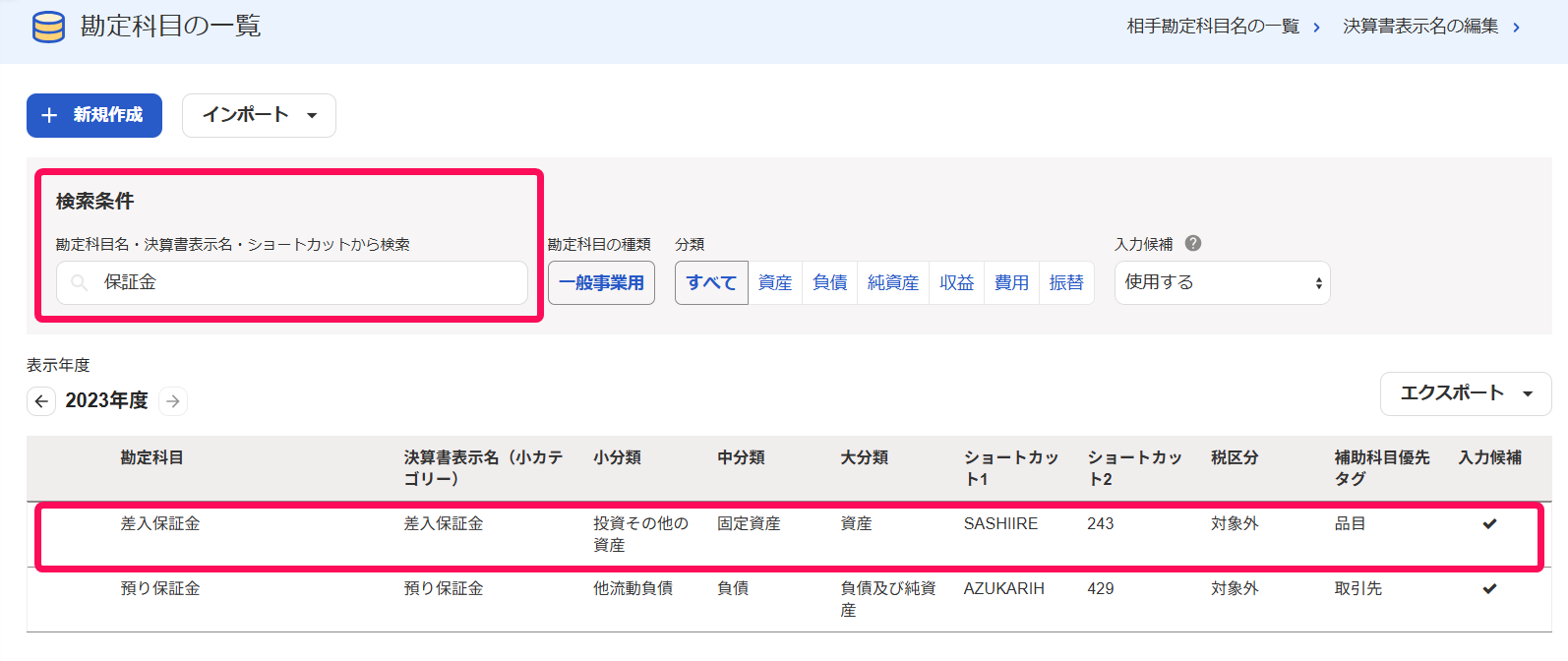The image size is (1568, 661).
Task: Go to next fiscal year arrow
Action: tap(173, 401)
